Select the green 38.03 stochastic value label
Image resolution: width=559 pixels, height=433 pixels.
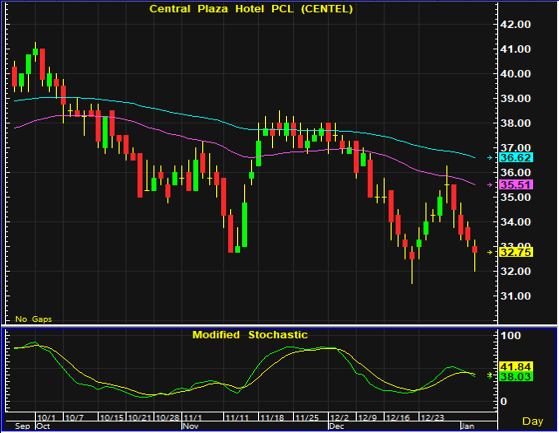pos(516,376)
